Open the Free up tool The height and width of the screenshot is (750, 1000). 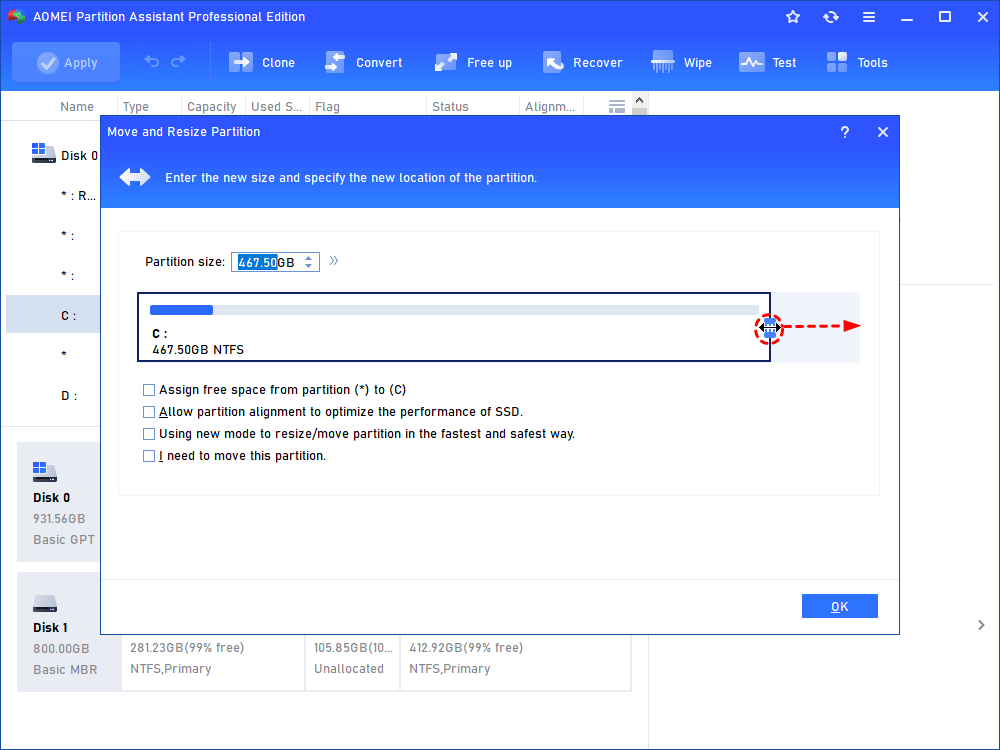point(473,62)
